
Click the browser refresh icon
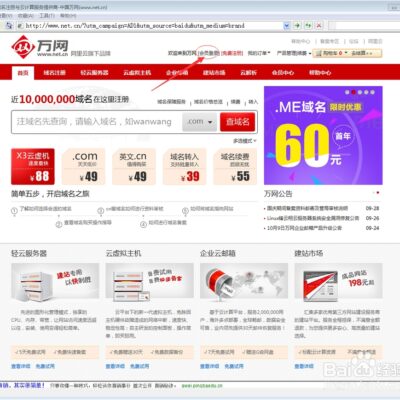(x=308, y=25)
